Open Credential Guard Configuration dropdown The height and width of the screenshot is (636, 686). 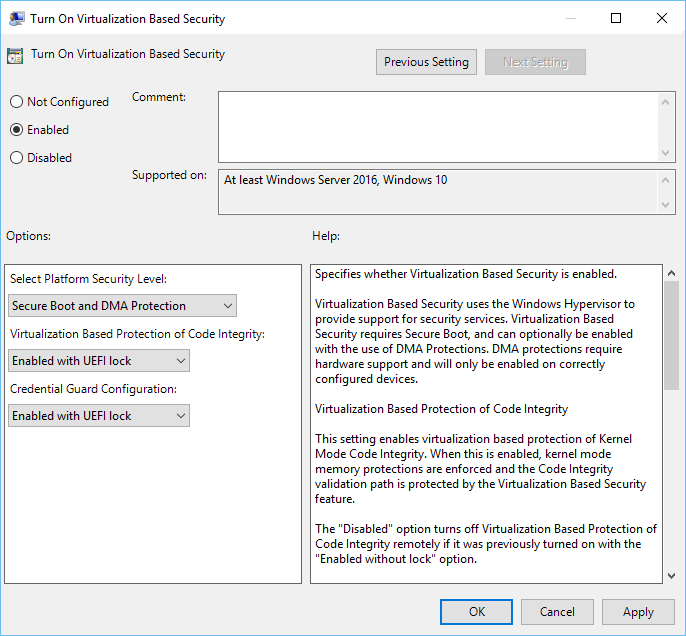click(x=98, y=415)
